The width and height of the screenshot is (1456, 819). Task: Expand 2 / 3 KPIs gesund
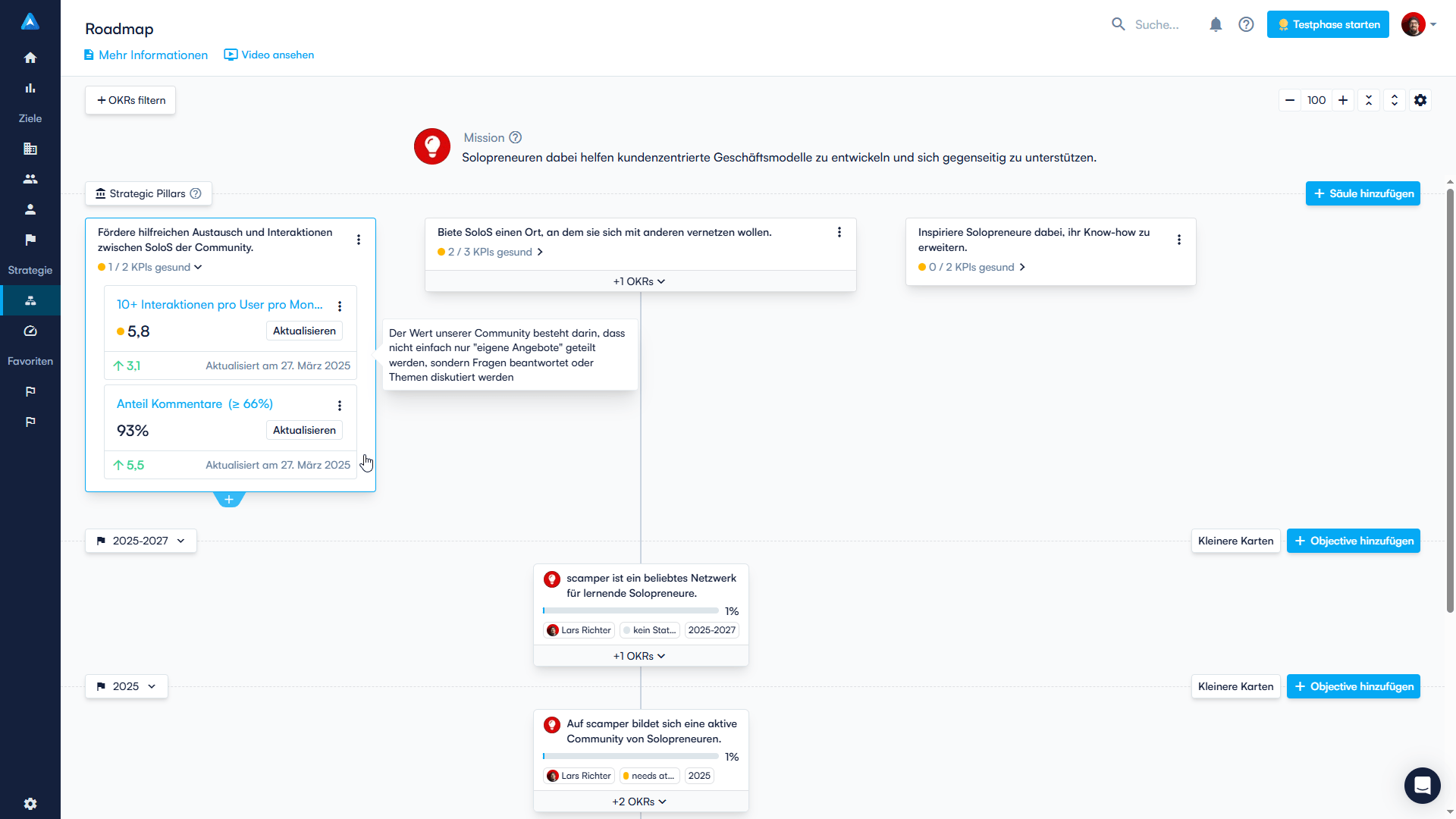click(x=491, y=252)
